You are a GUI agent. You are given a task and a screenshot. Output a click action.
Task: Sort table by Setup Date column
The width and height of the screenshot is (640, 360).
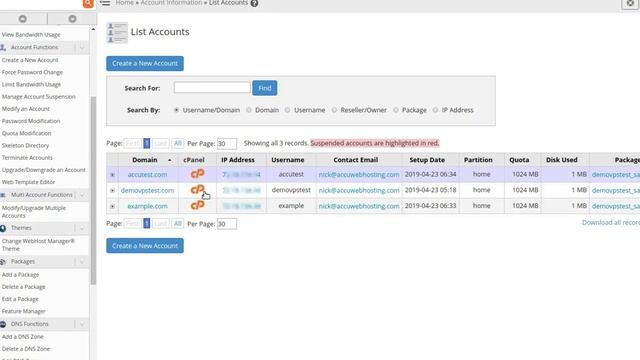click(x=427, y=160)
